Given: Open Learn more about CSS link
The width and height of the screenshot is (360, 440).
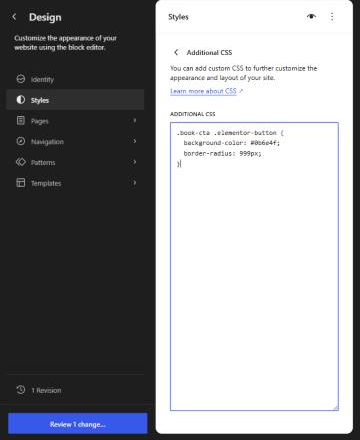Looking at the screenshot, I should click(206, 91).
